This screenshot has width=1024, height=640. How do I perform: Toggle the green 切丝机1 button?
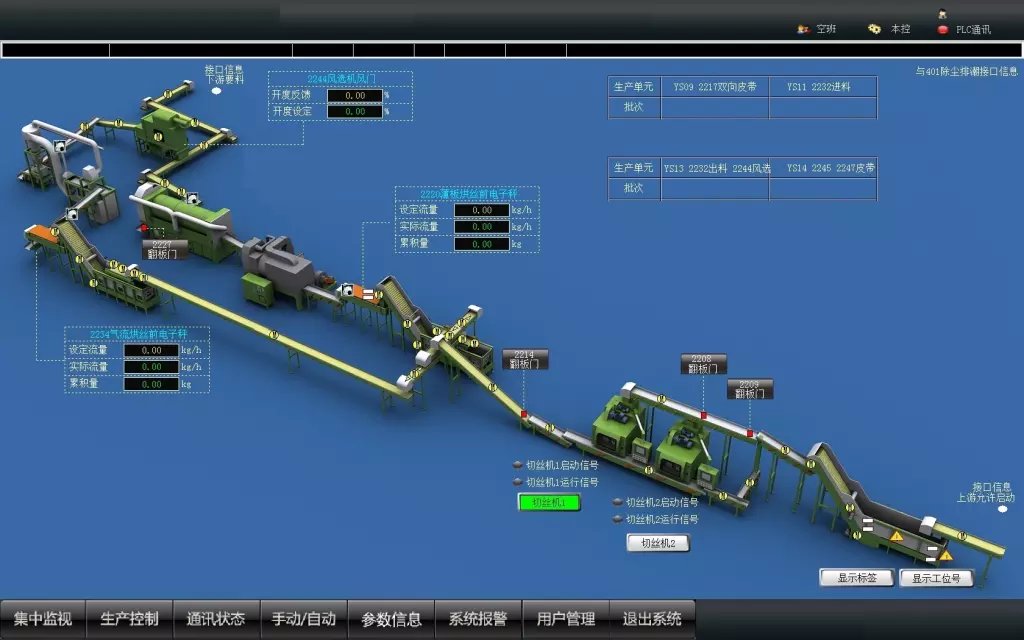click(549, 502)
